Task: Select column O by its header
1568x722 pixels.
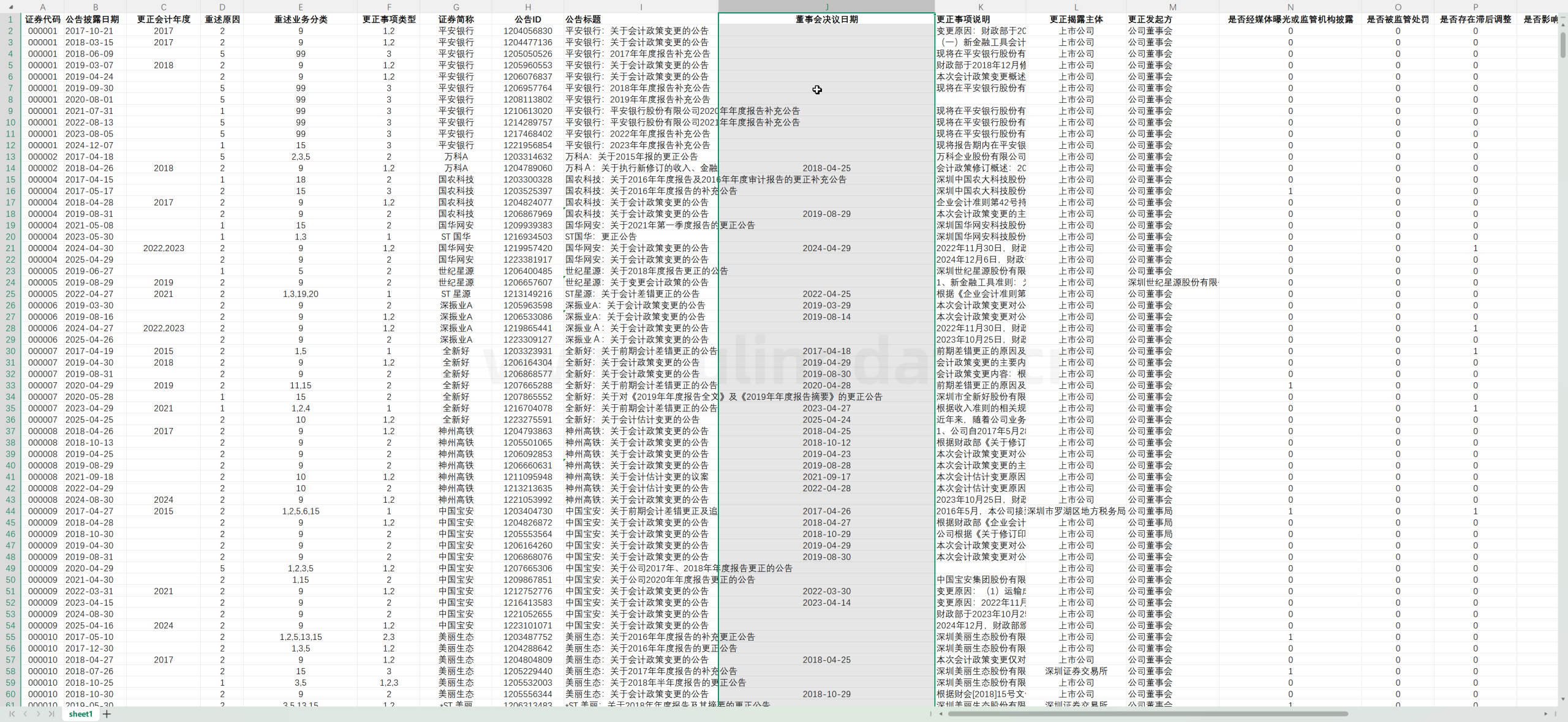Action: [x=1398, y=7]
